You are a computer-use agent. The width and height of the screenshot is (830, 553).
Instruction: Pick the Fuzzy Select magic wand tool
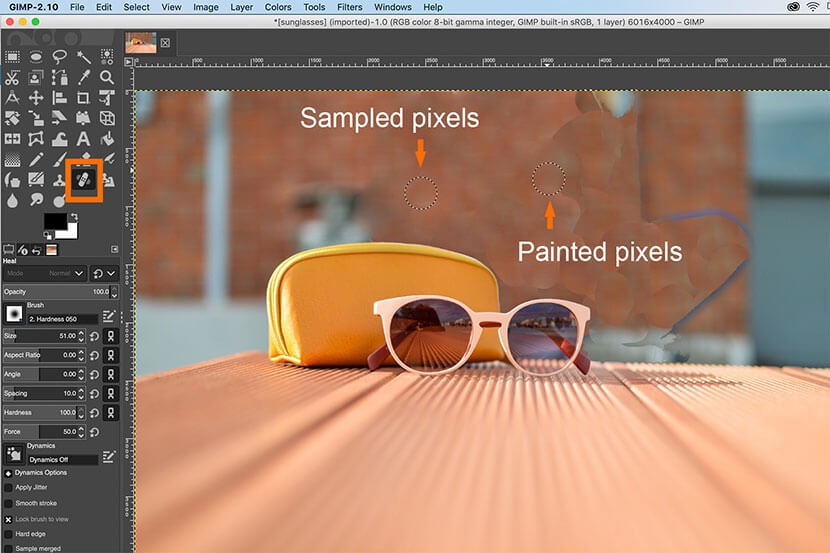tap(83, 56)
